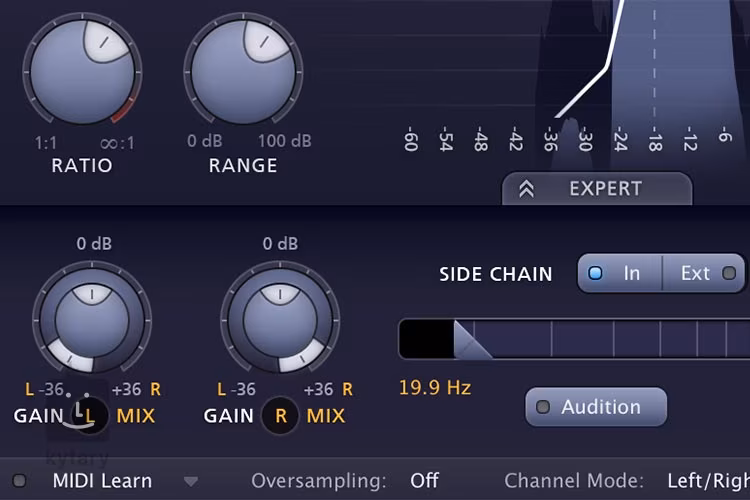Select side chain In mode
The image size is (750, 500).
click(620, 273)
